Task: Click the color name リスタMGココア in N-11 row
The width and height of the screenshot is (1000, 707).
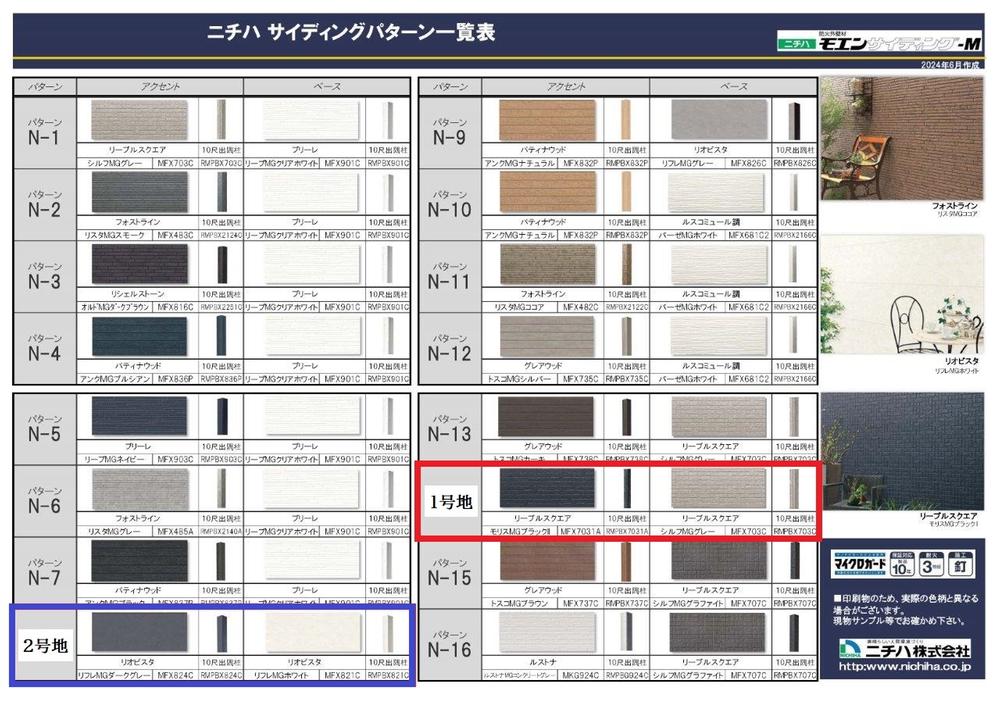Action: coord(519,308)
